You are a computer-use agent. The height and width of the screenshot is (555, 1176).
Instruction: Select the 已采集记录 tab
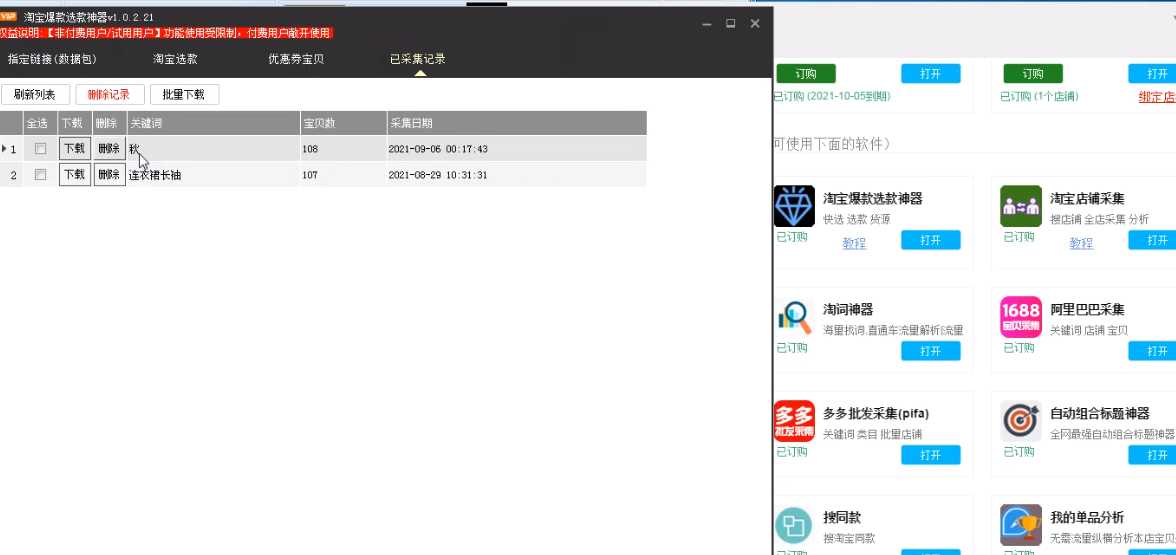(418, 58)
